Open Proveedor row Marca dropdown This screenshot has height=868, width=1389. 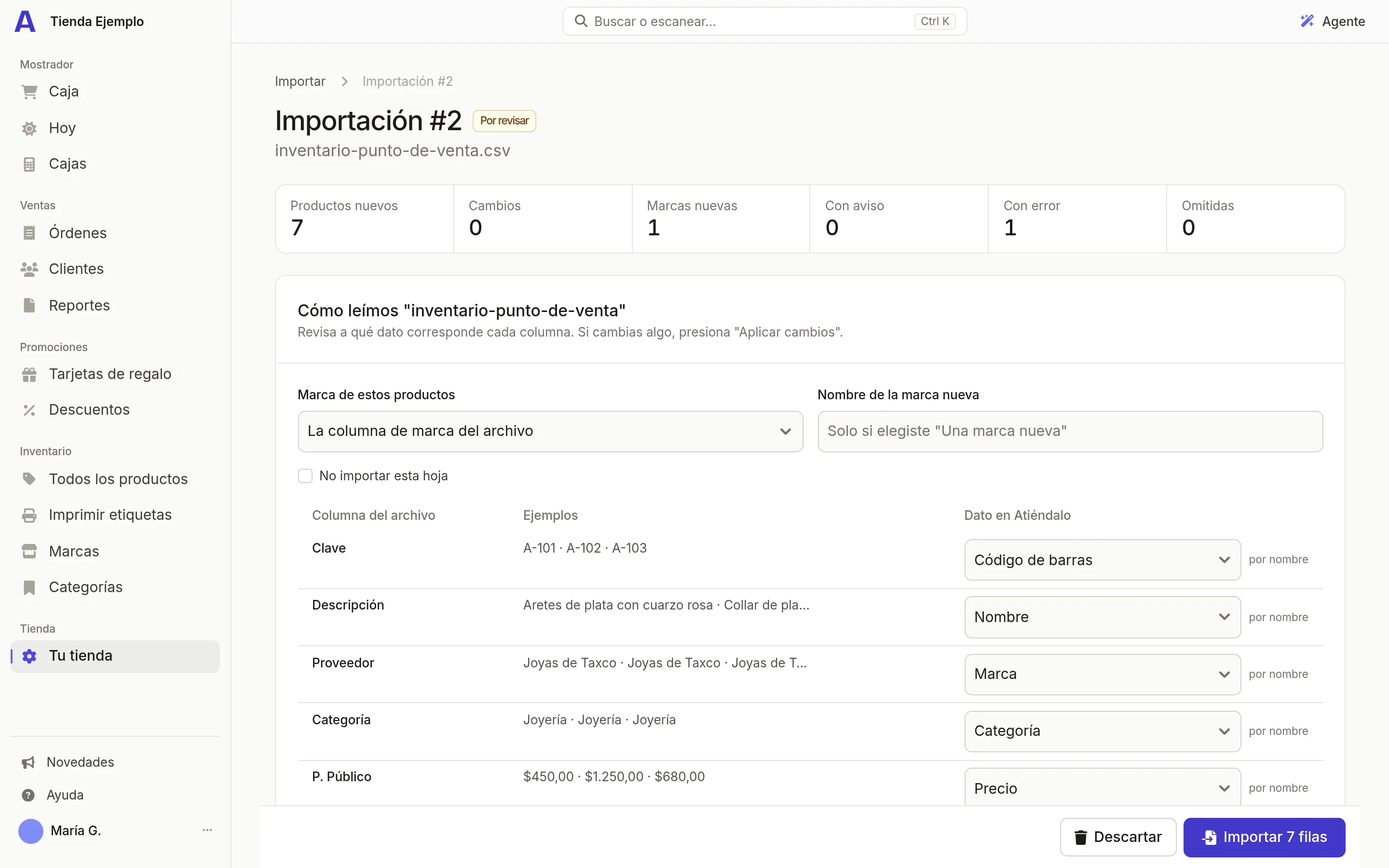click(1102, 674)
